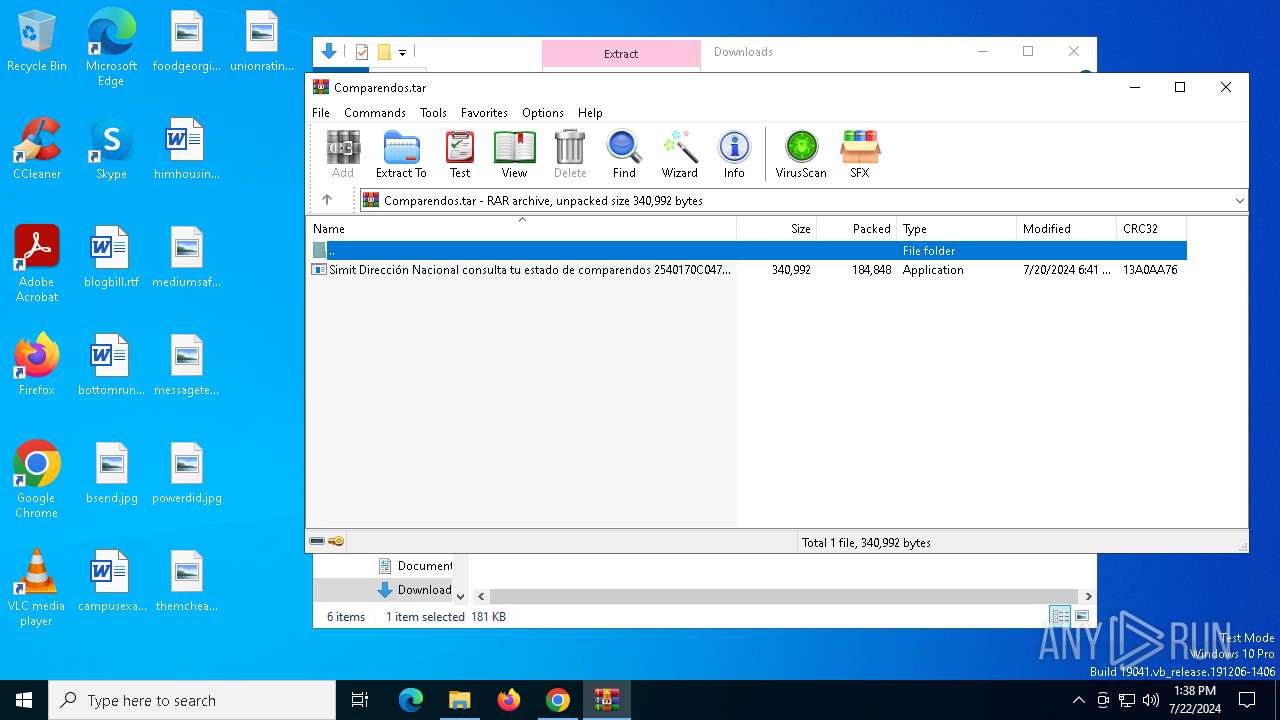Viewport: 1280px width, 720px height.
Task: Sort file list by Size column
Action: (x=777, y=229)
